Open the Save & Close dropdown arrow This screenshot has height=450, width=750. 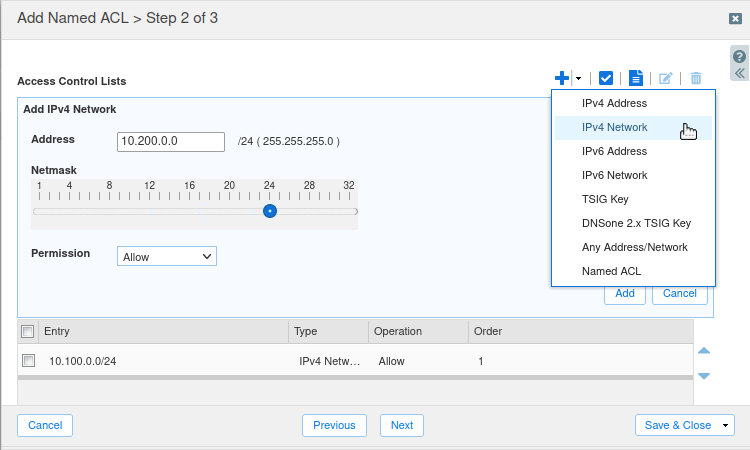point(725,425)
